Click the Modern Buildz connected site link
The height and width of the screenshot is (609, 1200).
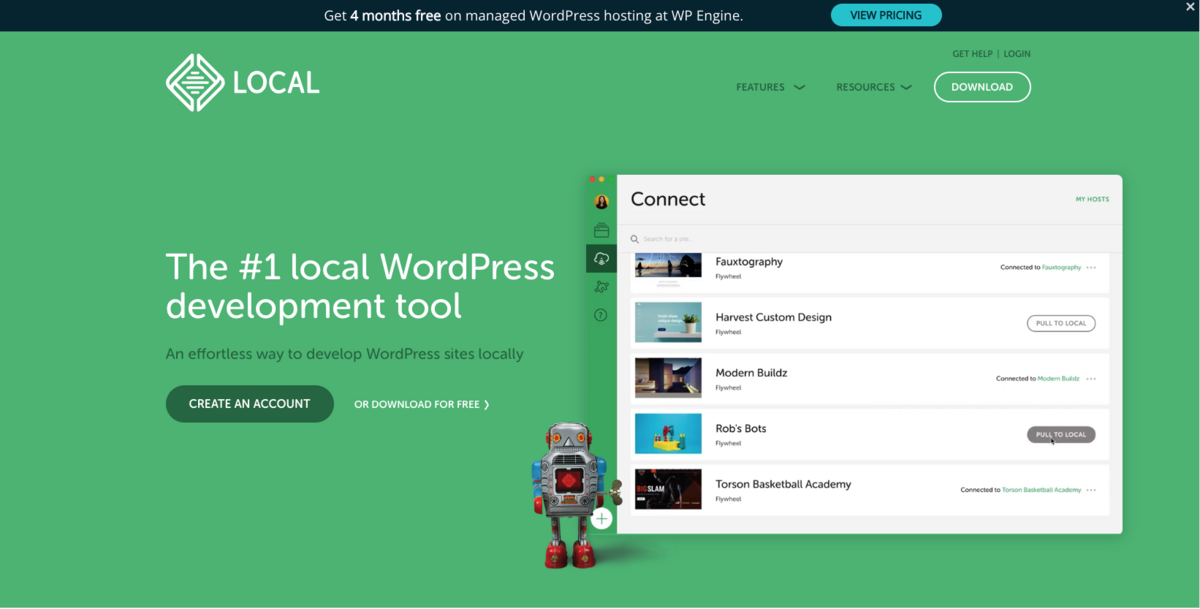(x=1058, y=379)
